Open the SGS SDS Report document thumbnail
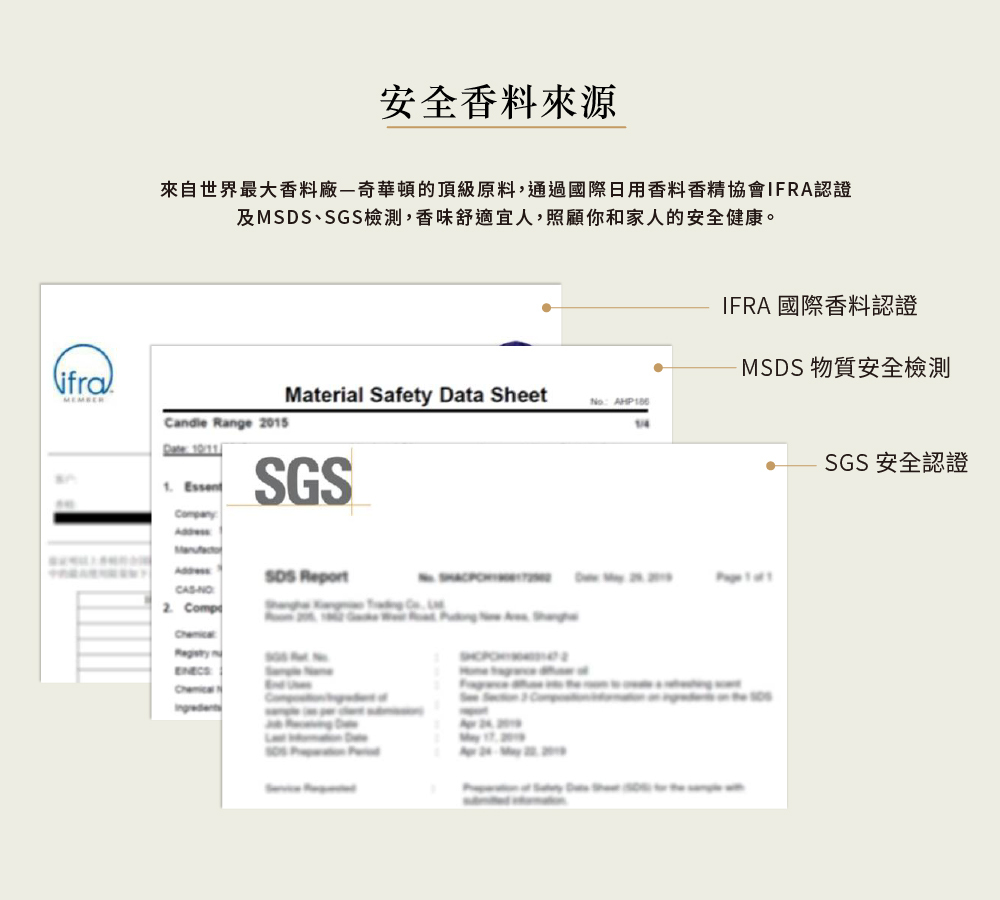 (504, 626)
